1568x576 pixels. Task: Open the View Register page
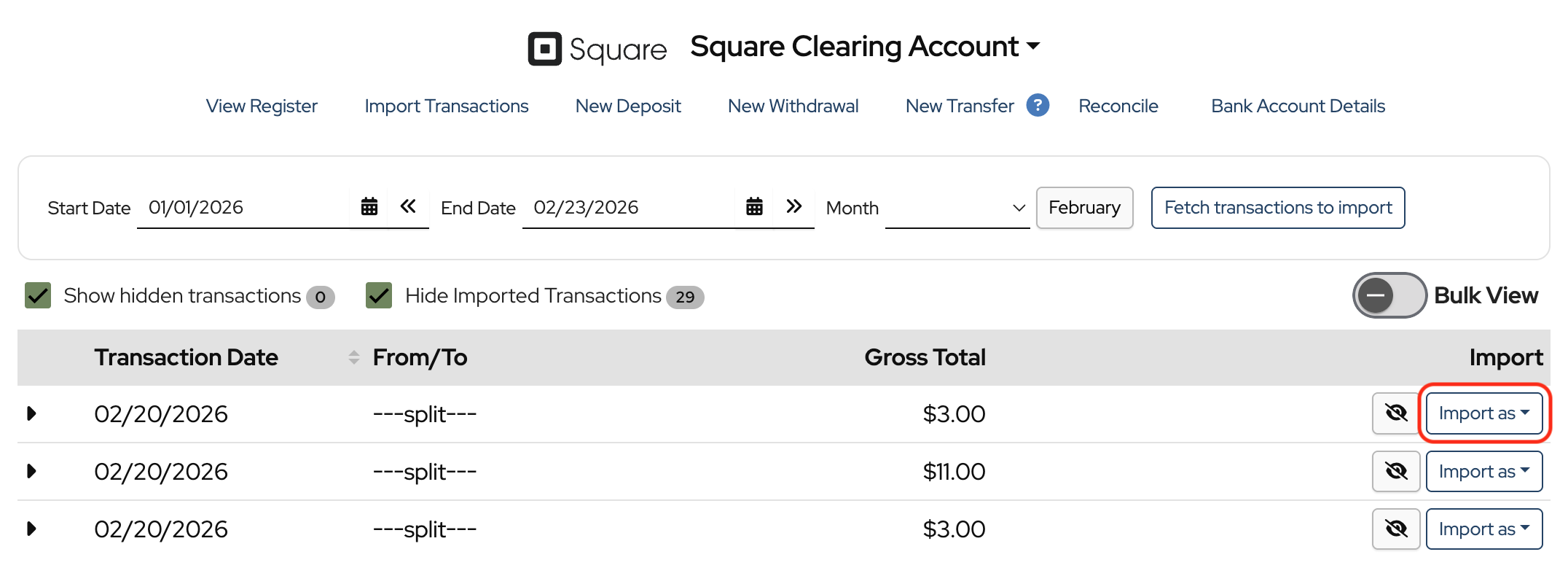[x=262, y=106]
